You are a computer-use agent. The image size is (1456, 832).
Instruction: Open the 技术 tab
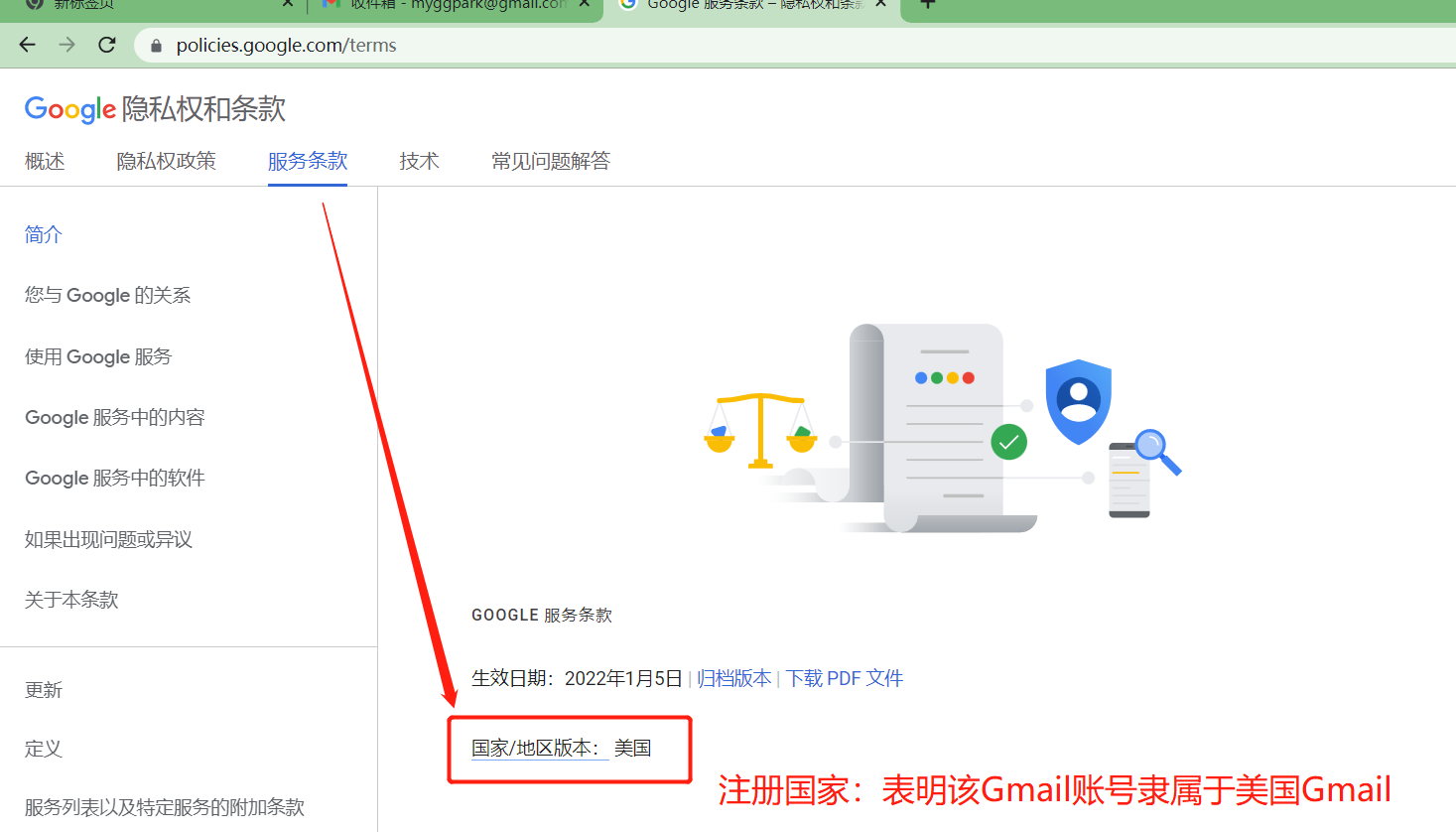419,161
